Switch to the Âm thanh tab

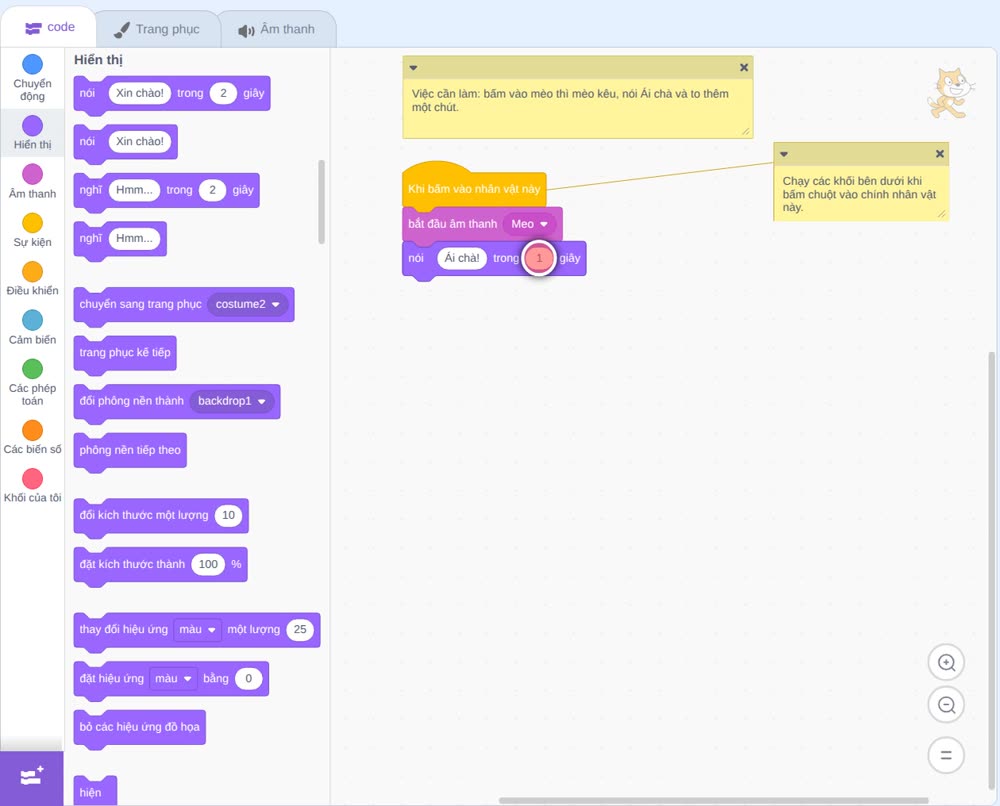pyautogui.click(x=277, y=29)
